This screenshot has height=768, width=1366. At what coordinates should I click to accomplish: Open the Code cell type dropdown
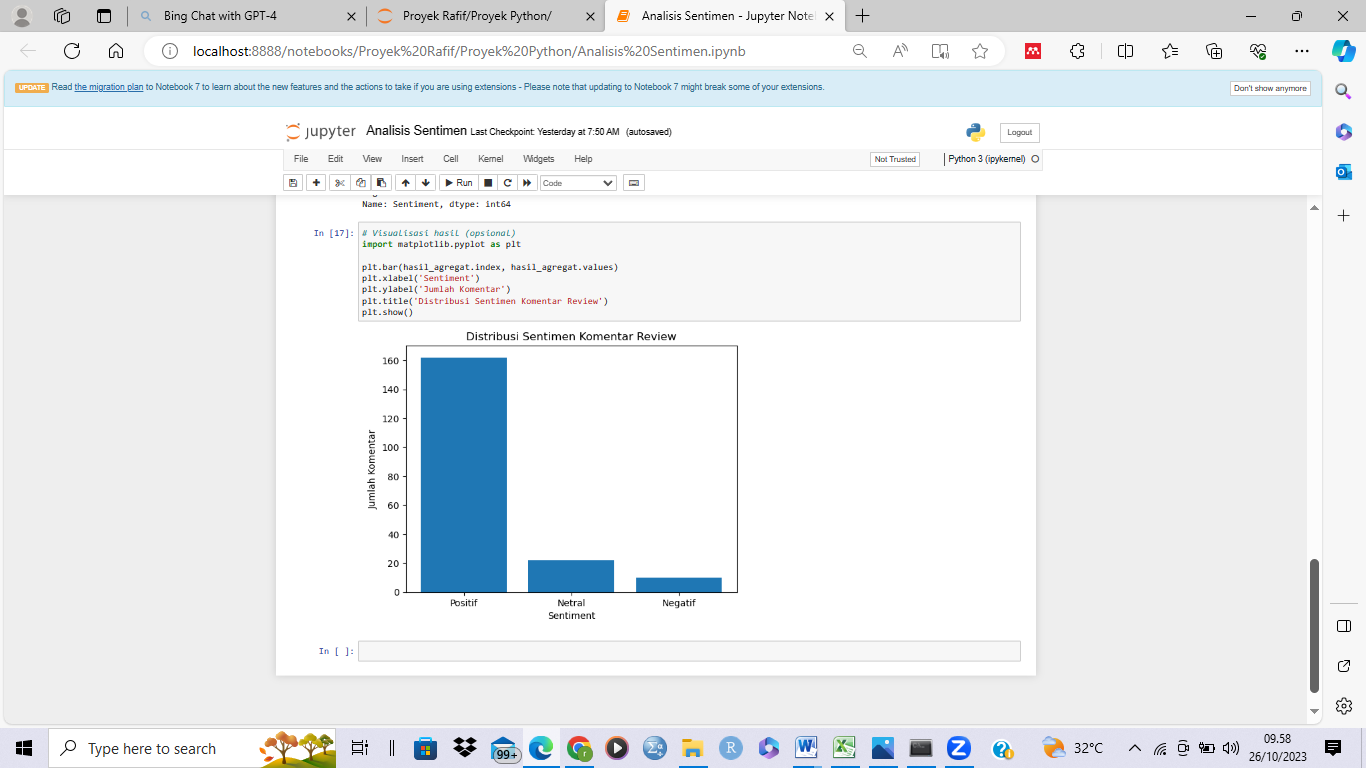pos(578,183)
